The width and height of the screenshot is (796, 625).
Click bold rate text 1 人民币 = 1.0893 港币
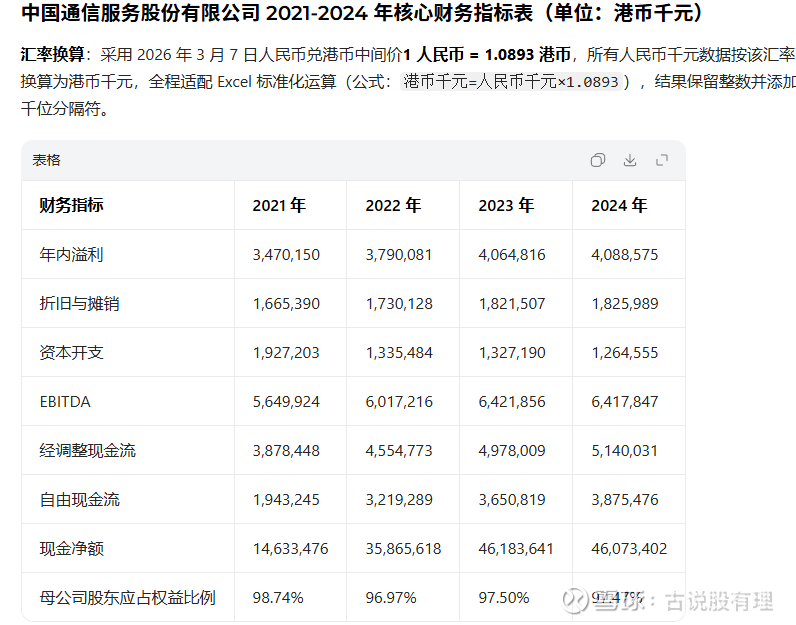click(x=487, y=54)
